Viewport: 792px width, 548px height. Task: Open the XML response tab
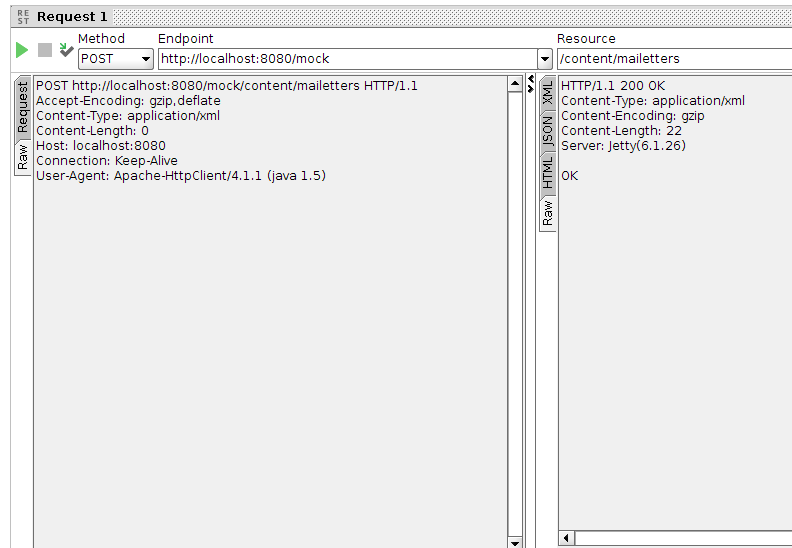[x=548, y=96]
